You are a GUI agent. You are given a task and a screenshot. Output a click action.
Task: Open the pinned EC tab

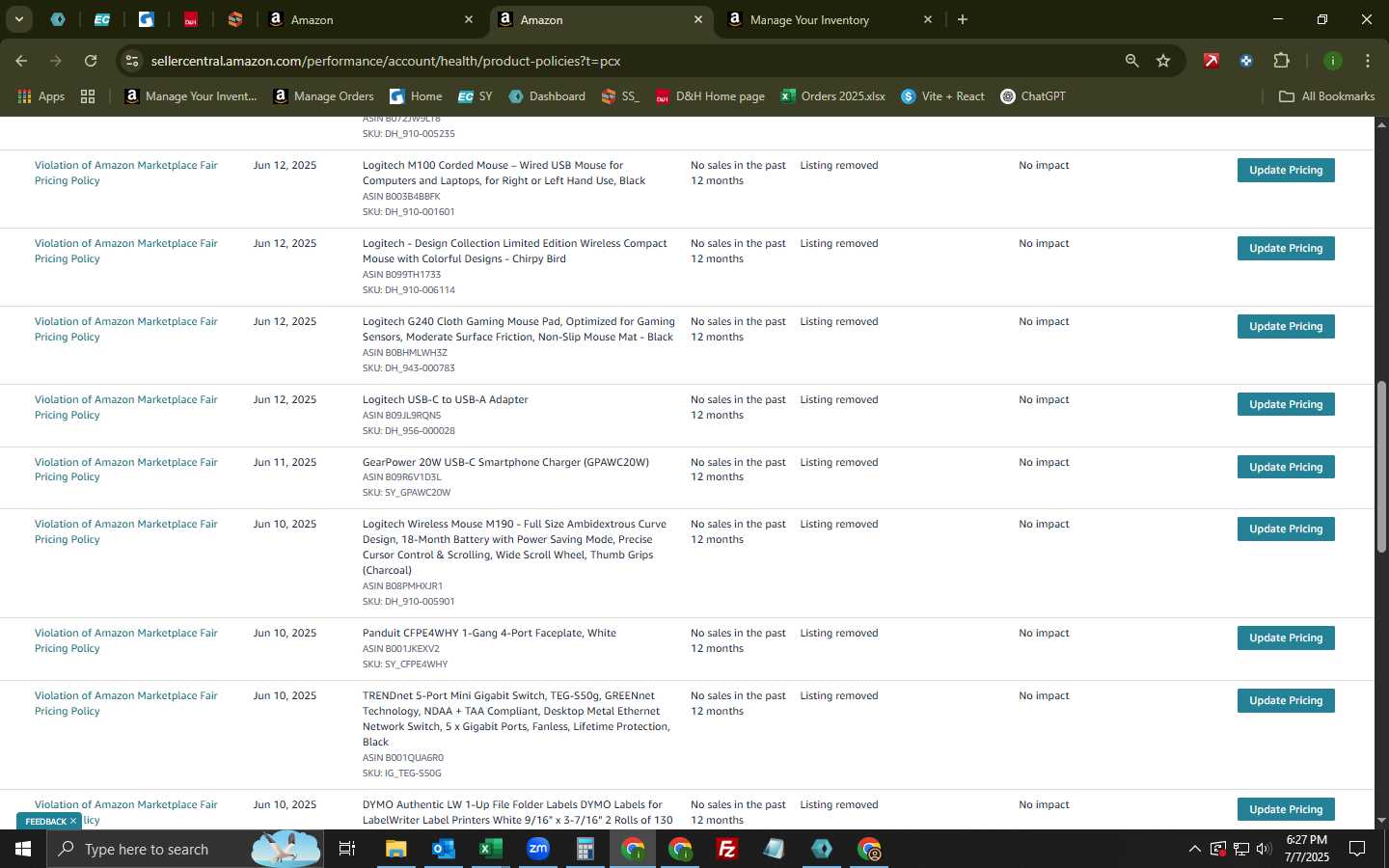pyautogui.click(x=102, y=19)
